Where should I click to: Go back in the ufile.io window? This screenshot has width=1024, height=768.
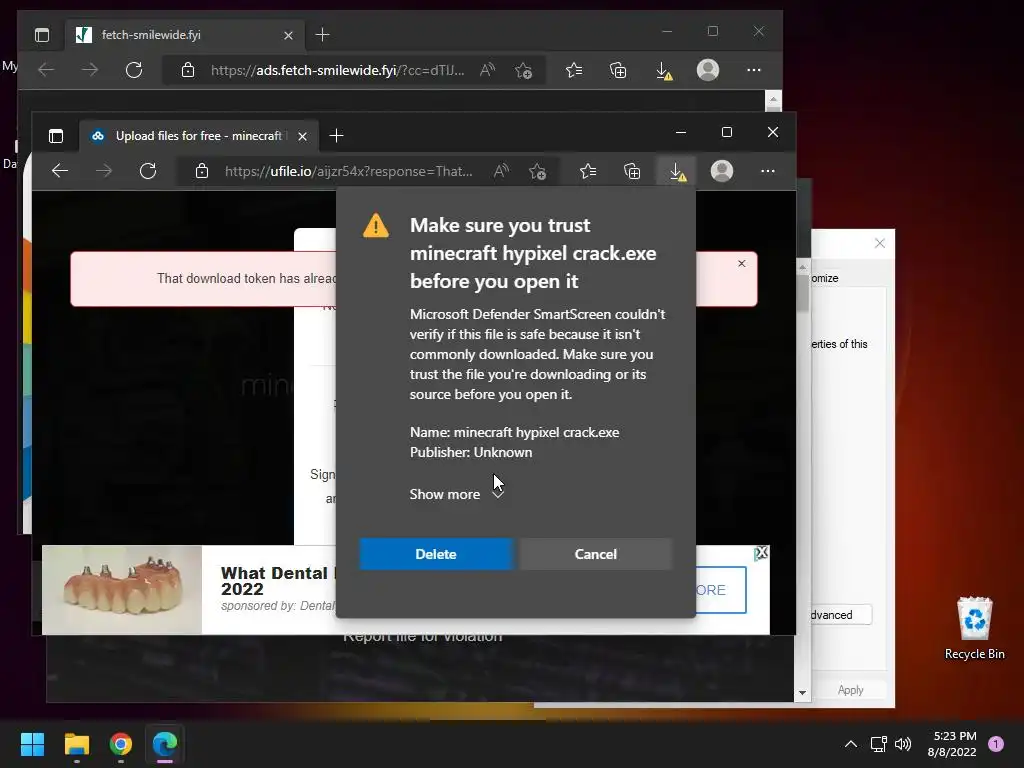point(59,171)
